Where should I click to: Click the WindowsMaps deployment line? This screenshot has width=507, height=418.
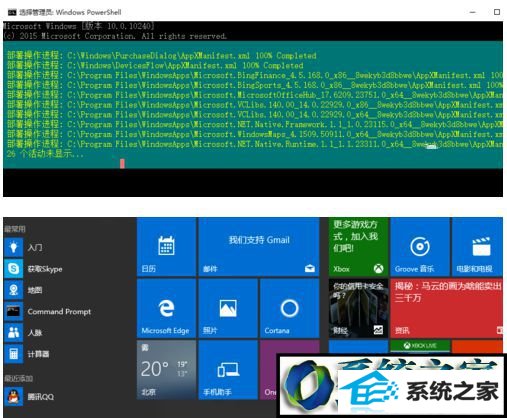[x=255, y=134]
